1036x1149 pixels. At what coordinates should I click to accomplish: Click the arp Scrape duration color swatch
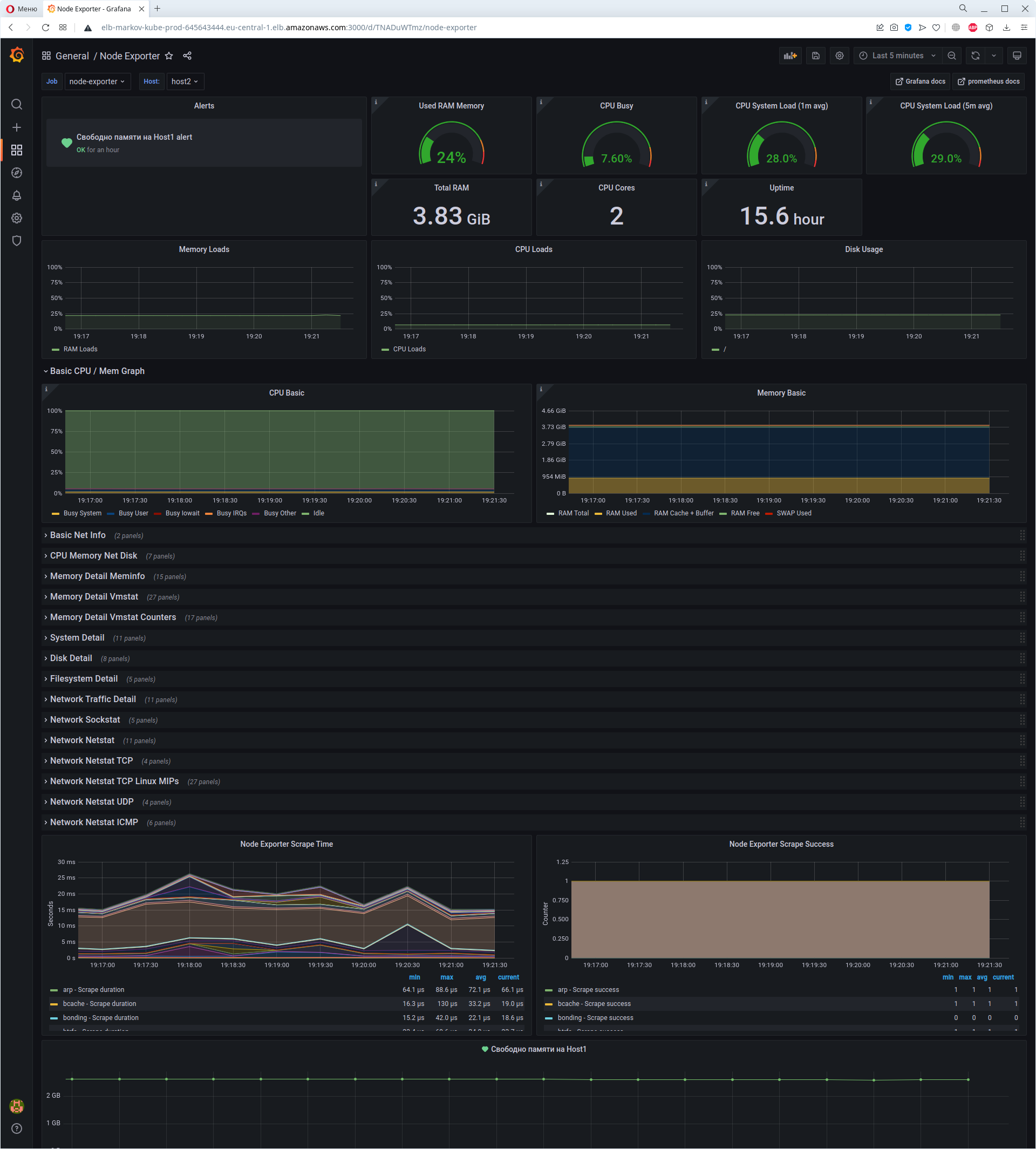click(x=54, y=990)
